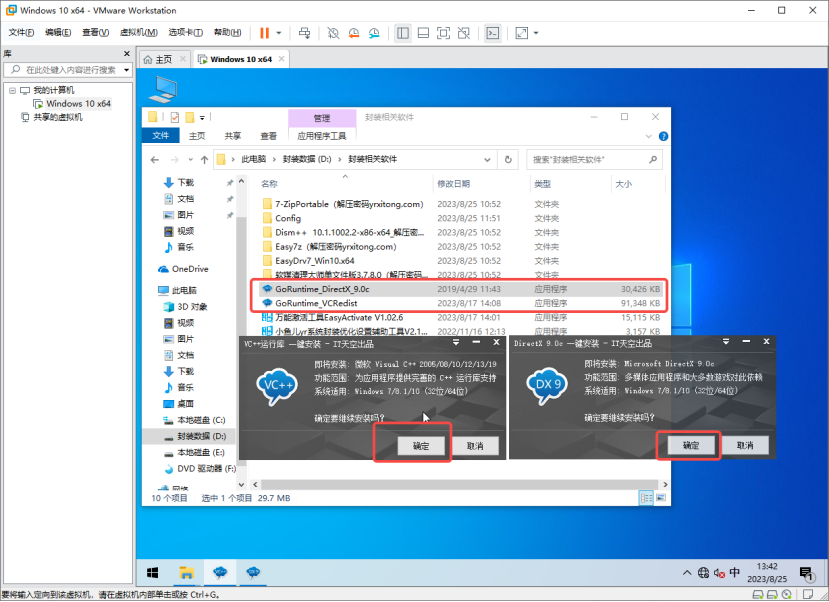Take a snapshot of the virtual machine
Screen dimensions: 829x602
point(333,33)
